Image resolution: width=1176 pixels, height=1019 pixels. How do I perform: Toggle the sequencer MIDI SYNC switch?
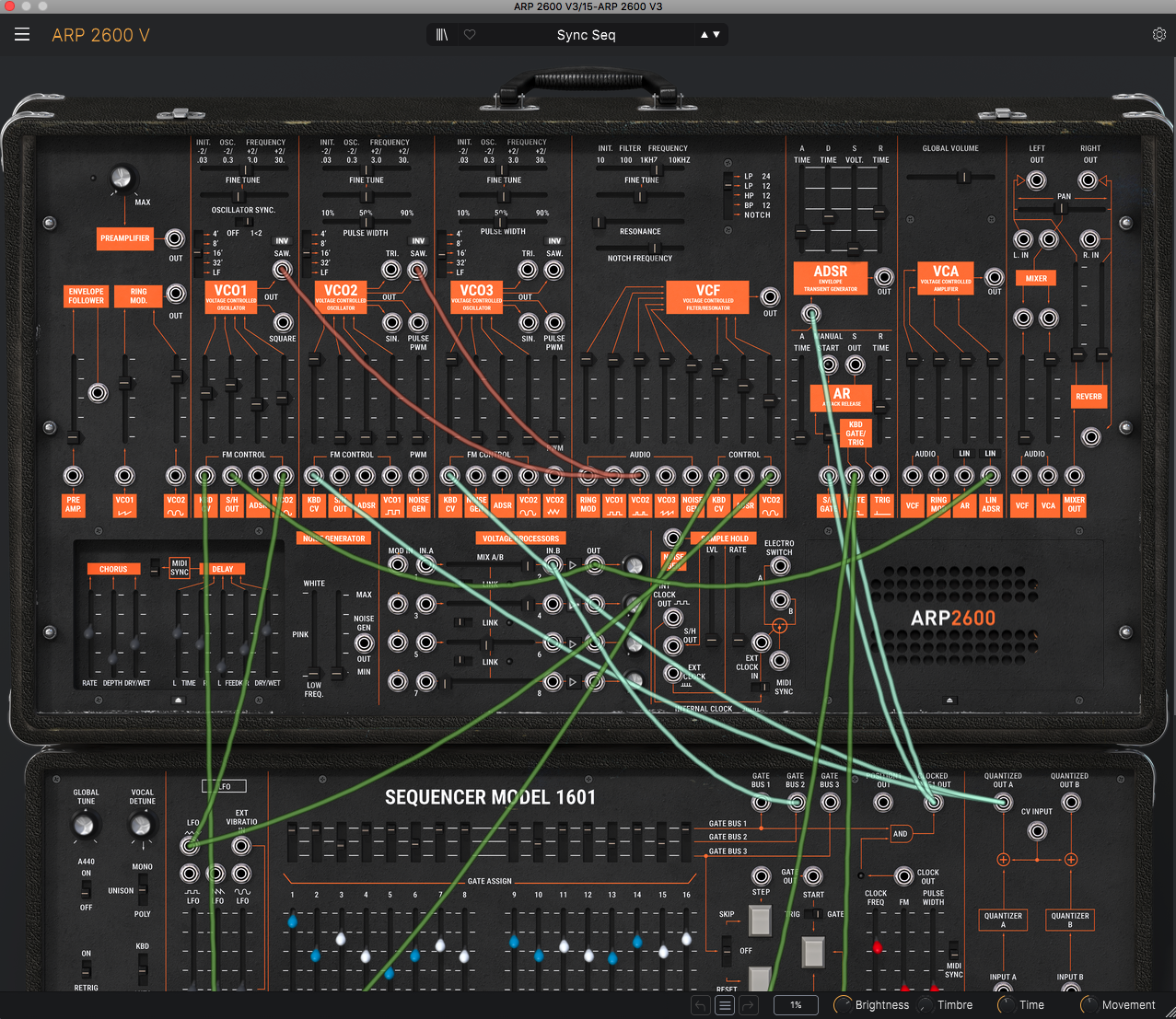[953, 950]
